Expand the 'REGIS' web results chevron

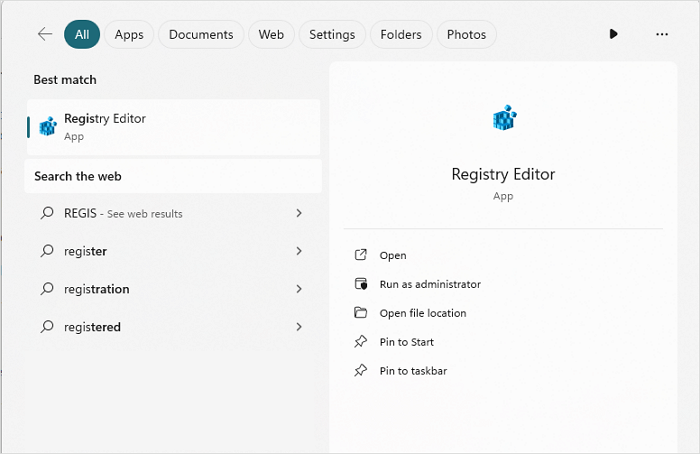[299, 213]
